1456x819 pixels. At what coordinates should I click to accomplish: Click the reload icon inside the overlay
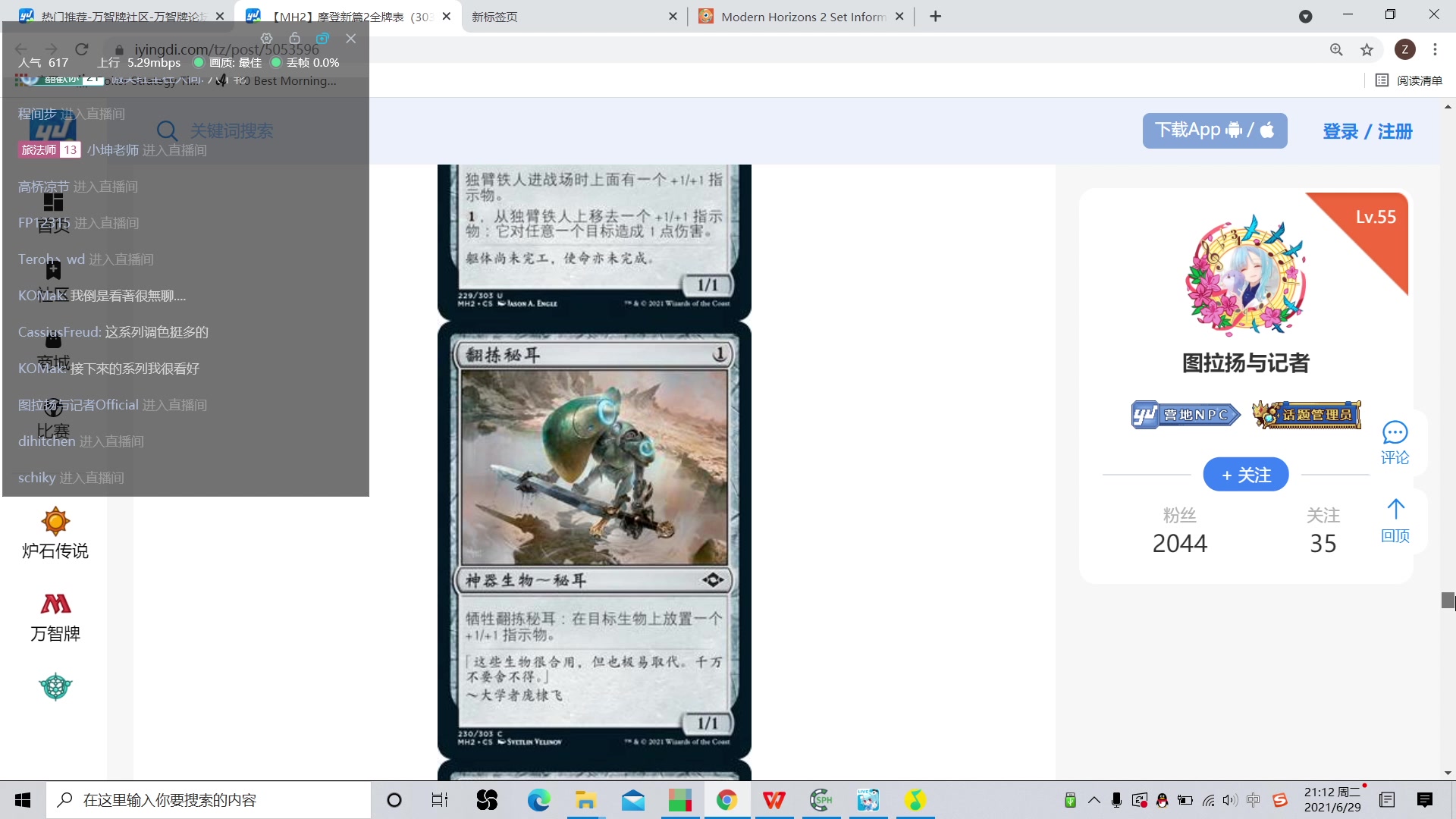82,49
